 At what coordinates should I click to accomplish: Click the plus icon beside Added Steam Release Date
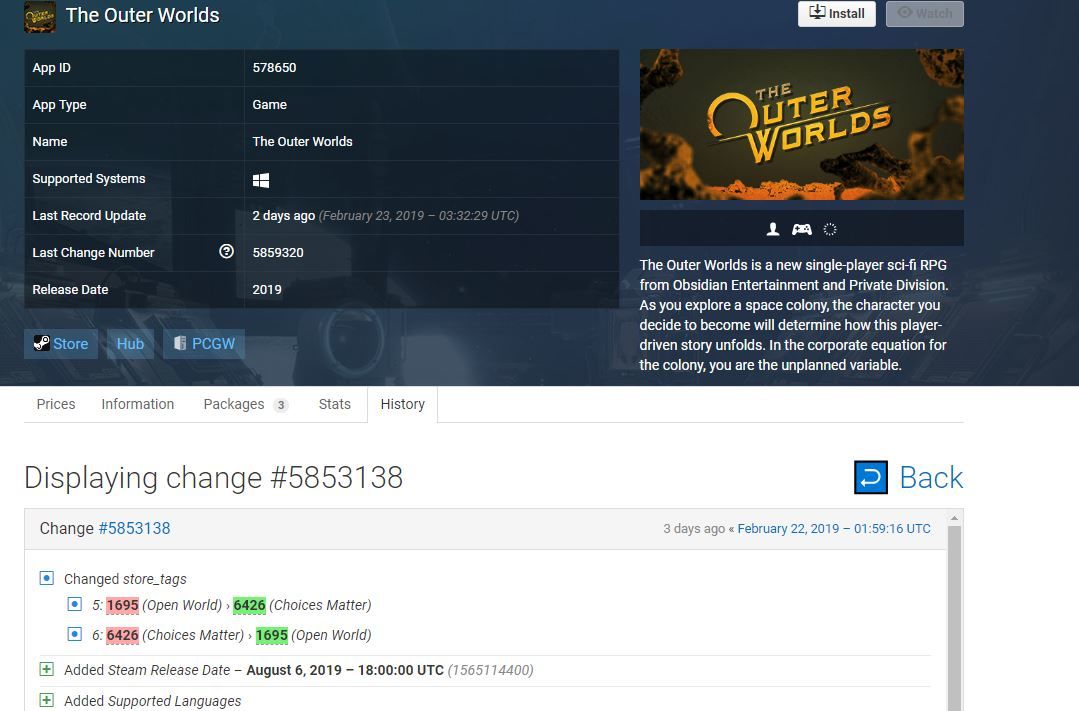pyautogui.click(x=46, y=669)
